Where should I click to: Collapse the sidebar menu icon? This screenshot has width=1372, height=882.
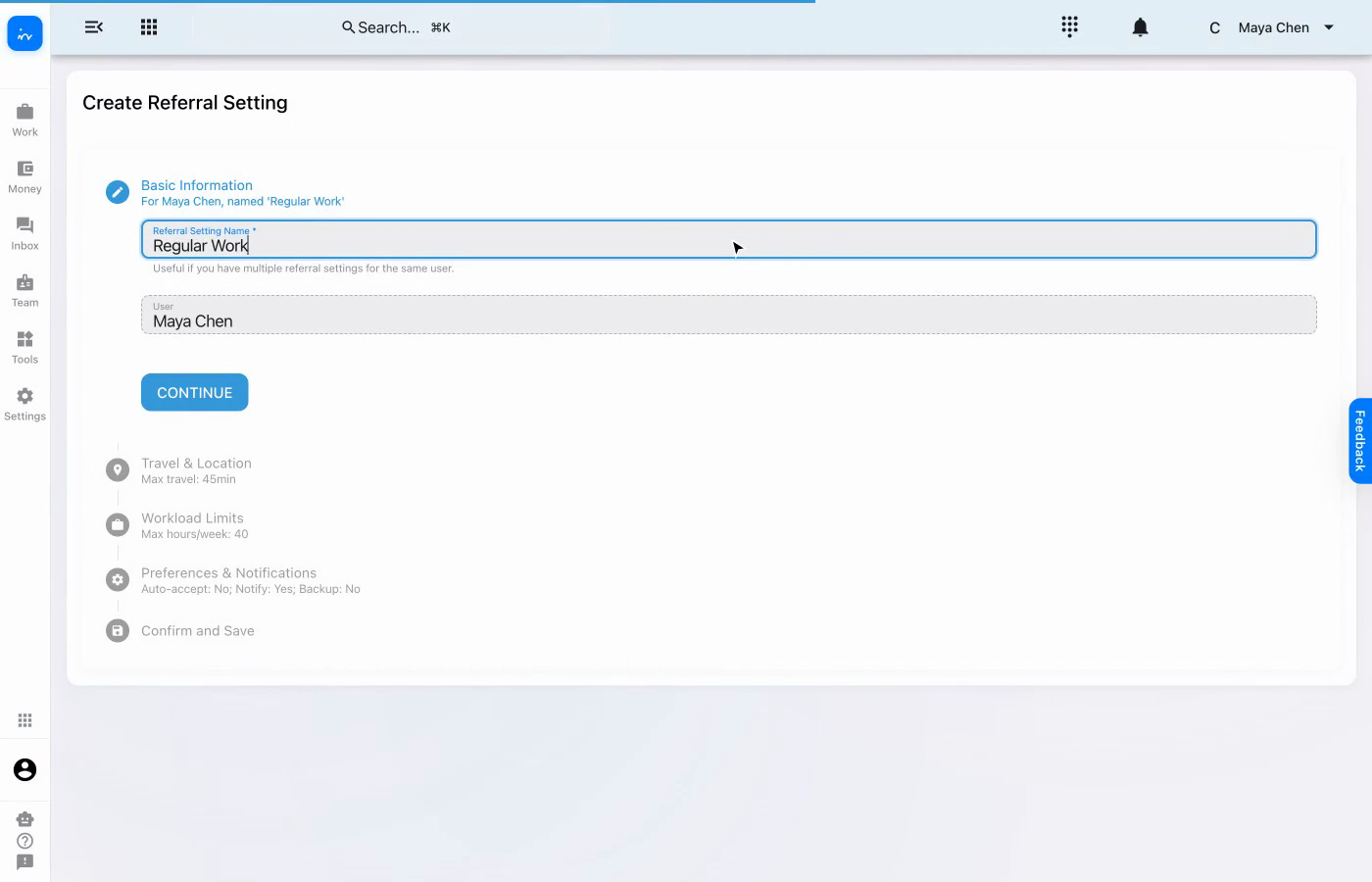pos(94,27)
